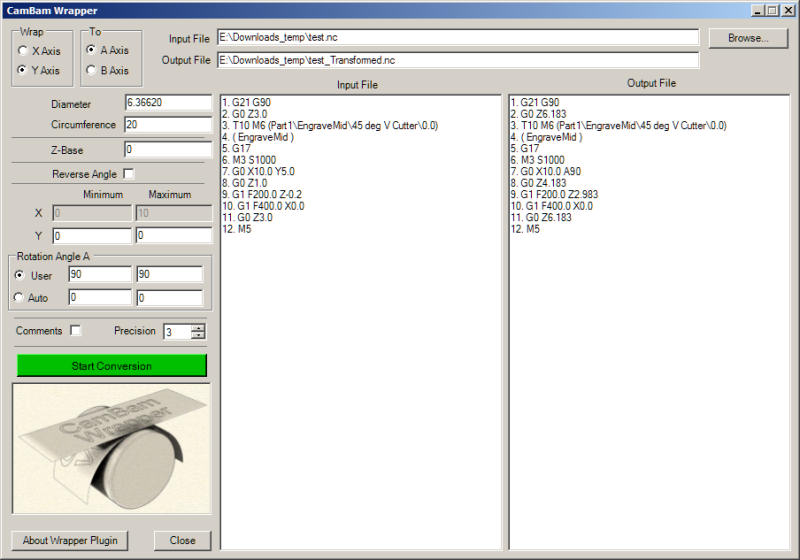
Task: Click the CamBam Wrapper cylinder image
Action: (x=112, y=449)
